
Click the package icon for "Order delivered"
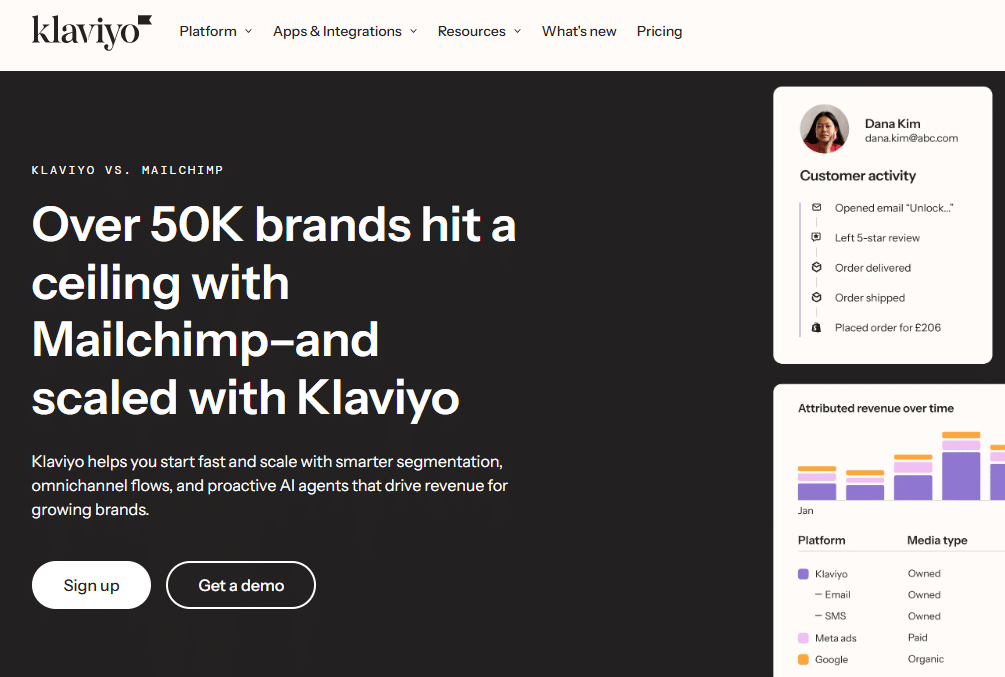pyautogui.click(x=816, y=267)
